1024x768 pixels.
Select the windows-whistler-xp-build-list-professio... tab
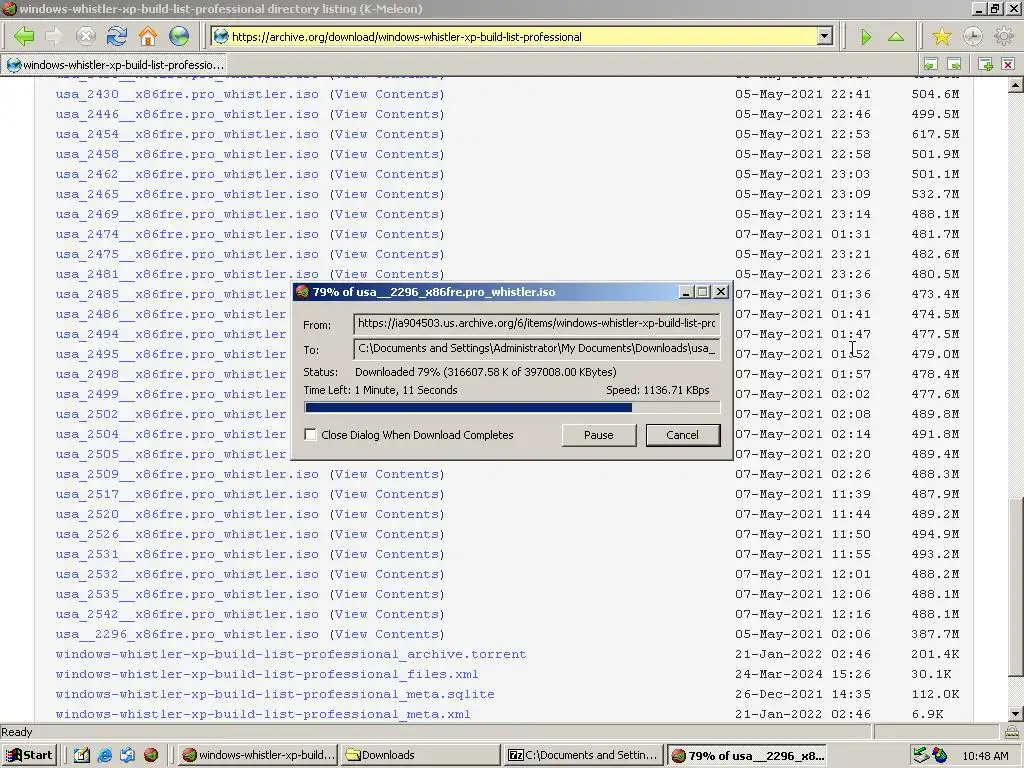click(x=116, y=65)
